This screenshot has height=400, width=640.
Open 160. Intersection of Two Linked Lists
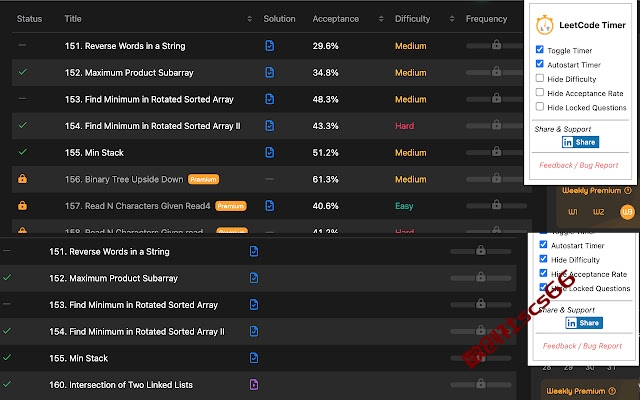click(121, 385)
